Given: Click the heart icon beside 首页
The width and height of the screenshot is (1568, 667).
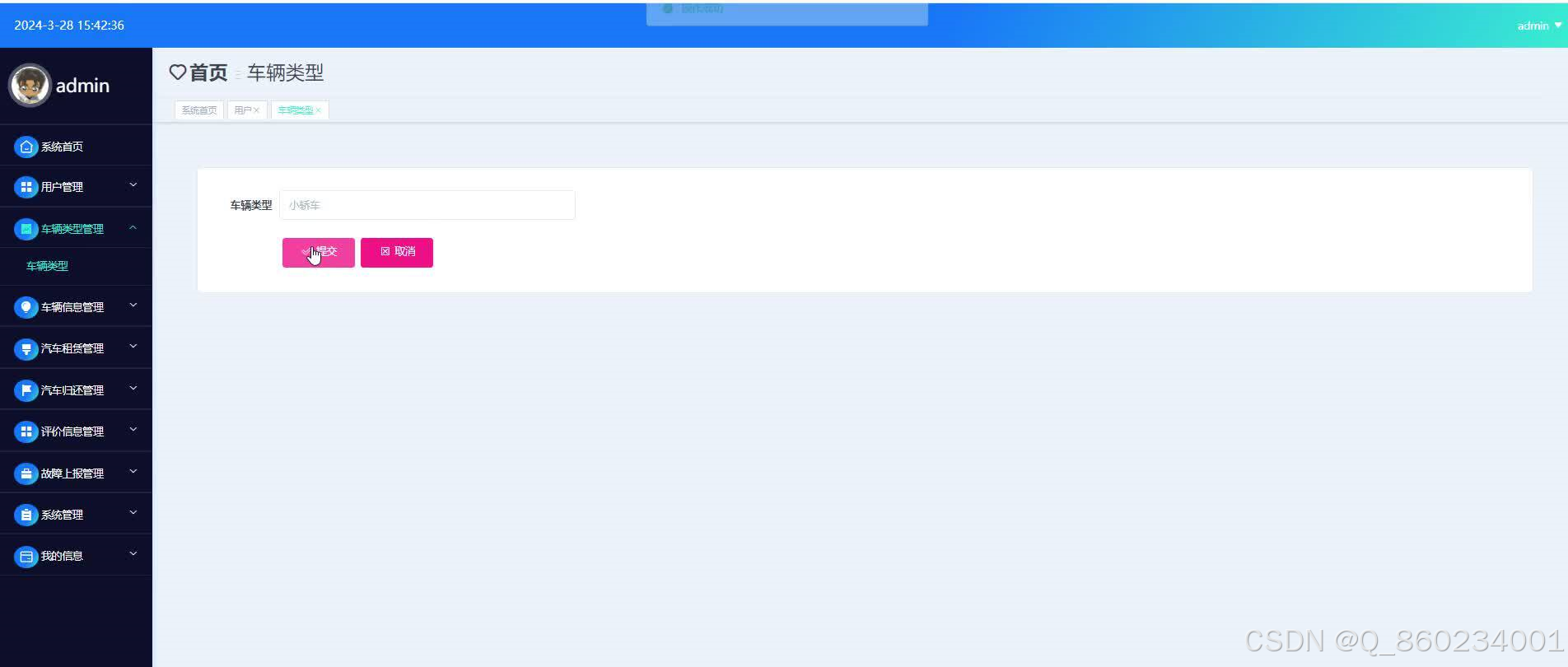Looking at the screenshot, I should coord(178,72).
